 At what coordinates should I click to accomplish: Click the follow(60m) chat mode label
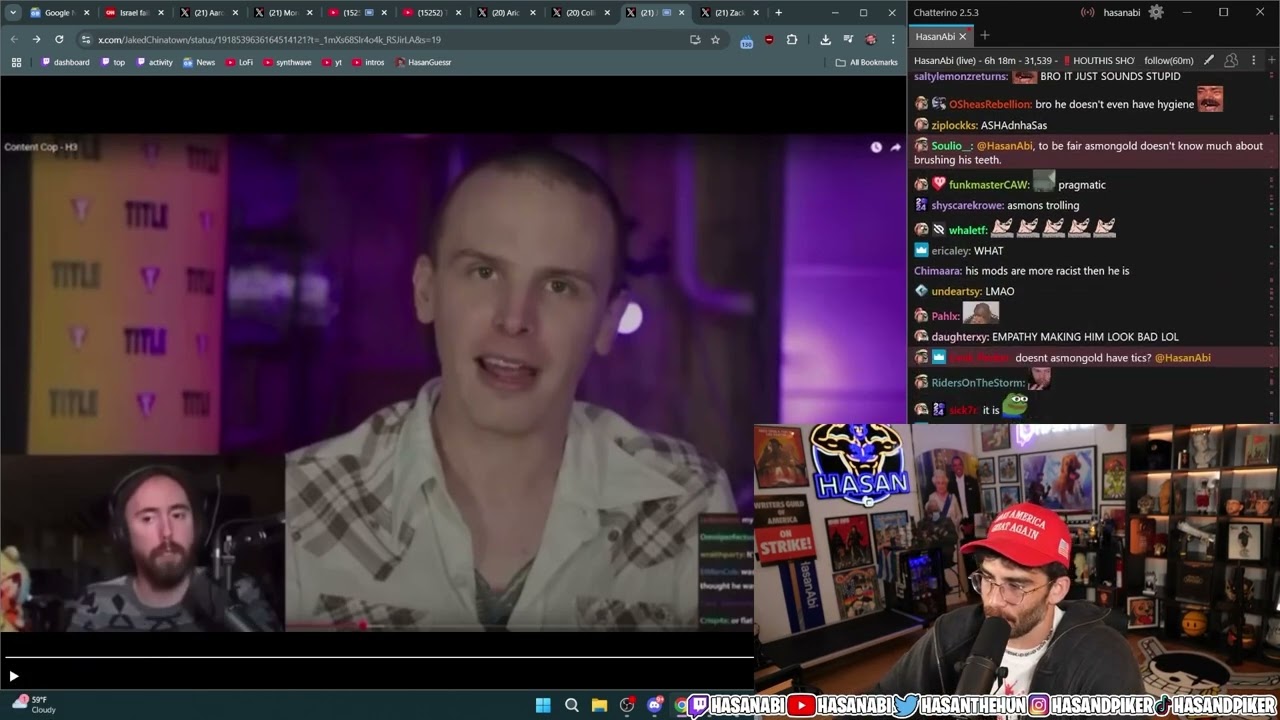pos(1168,61)
